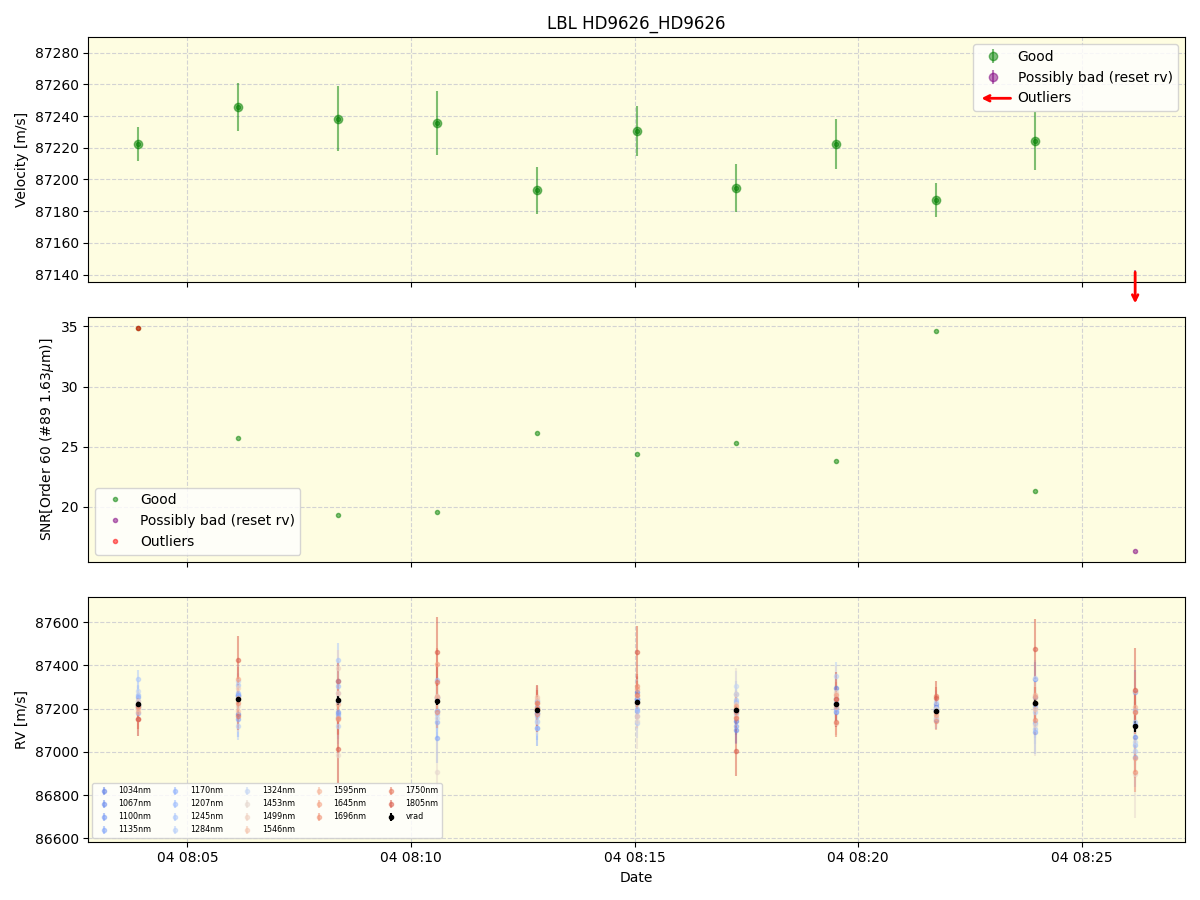Click the first velocity point near 08:04
The image size is (1200, 900).
138,144
